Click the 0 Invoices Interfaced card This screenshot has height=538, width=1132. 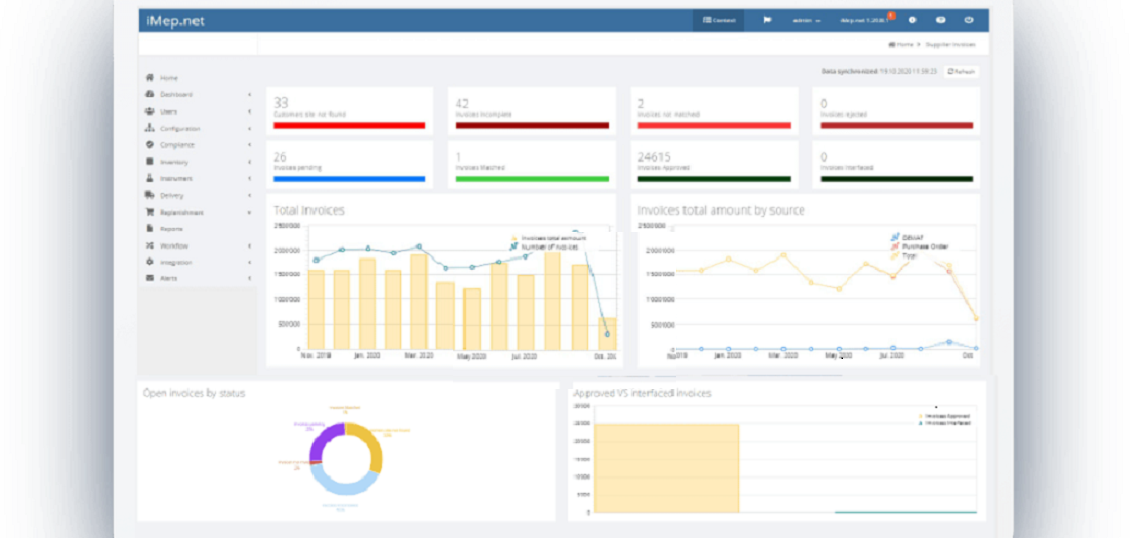point(896,165)
